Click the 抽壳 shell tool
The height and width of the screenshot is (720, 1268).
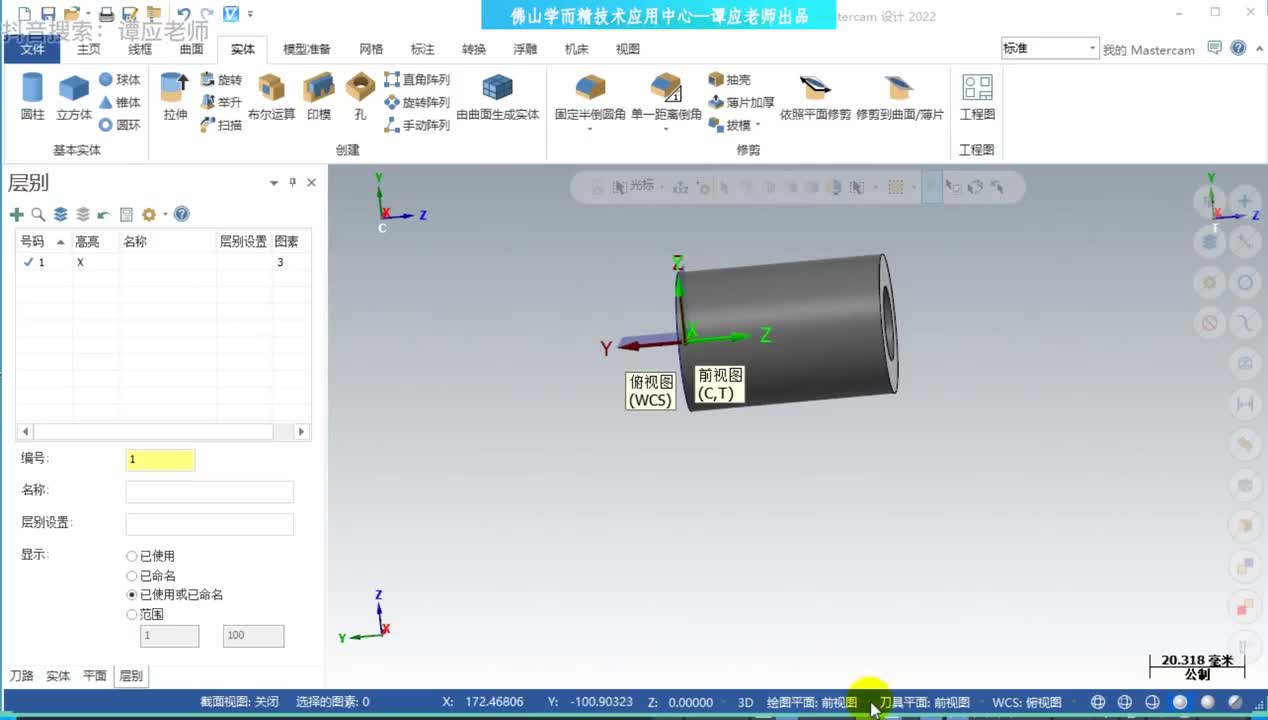coord(729,79)
